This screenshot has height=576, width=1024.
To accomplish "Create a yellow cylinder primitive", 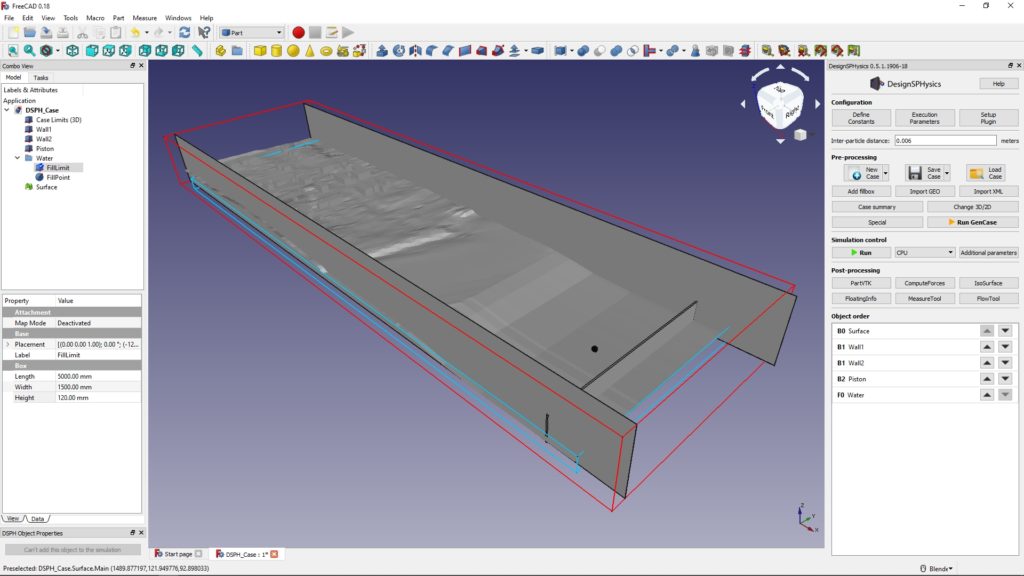I will [276, 51].
